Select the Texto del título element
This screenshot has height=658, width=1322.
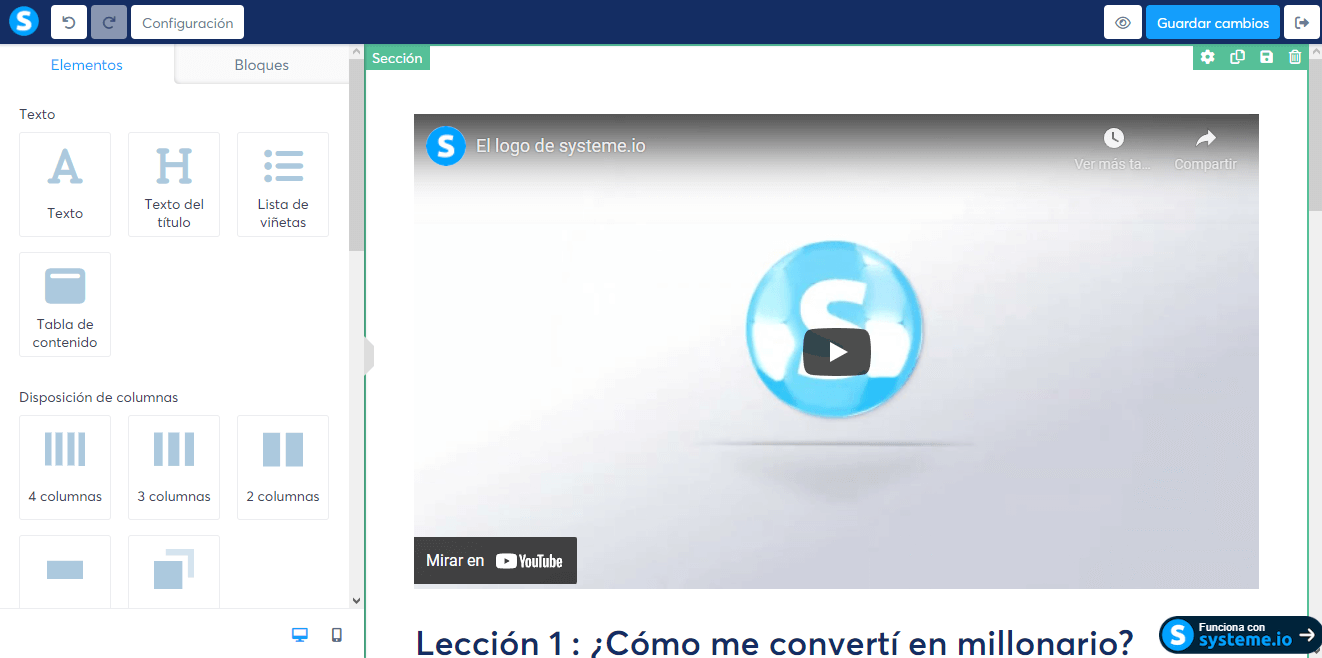[174, 185]
